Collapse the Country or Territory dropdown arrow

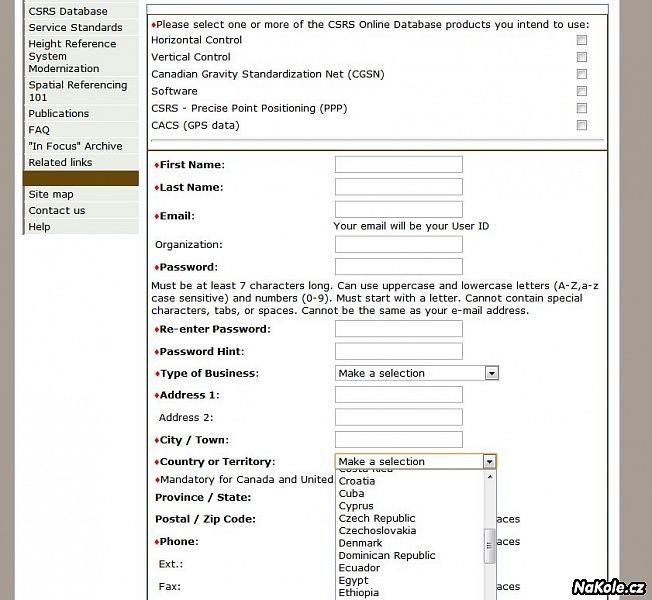[x=489, y=462]
